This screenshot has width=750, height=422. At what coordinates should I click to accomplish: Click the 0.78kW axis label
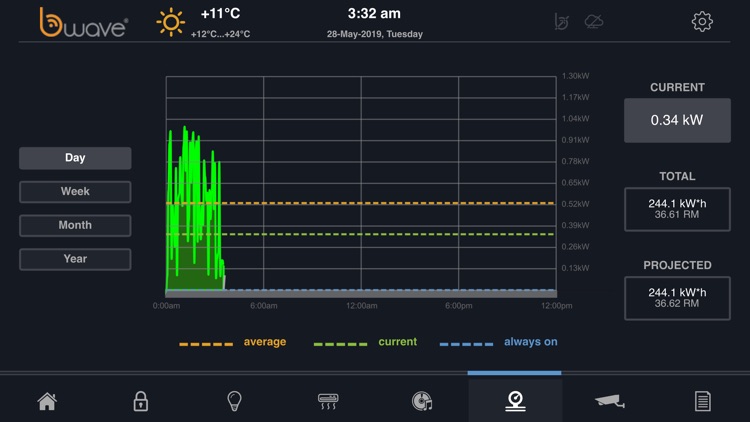(575, 161)
